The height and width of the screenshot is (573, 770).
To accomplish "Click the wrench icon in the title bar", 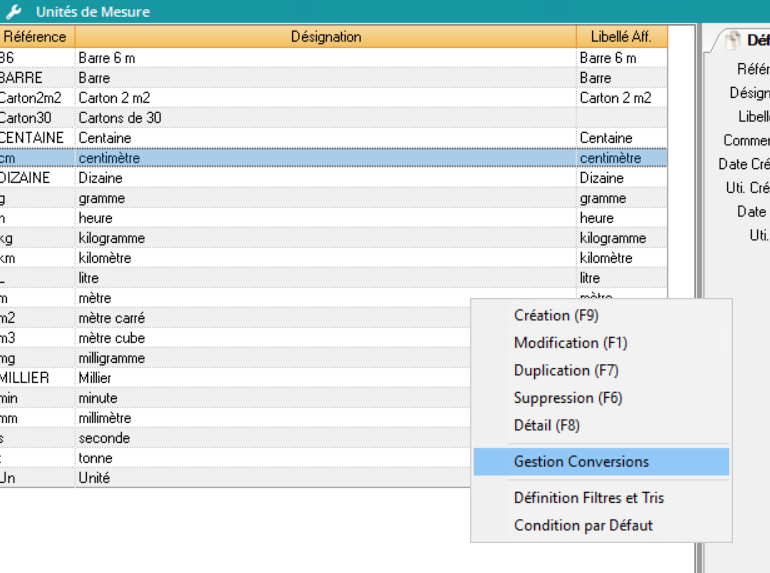I will 13,12.
